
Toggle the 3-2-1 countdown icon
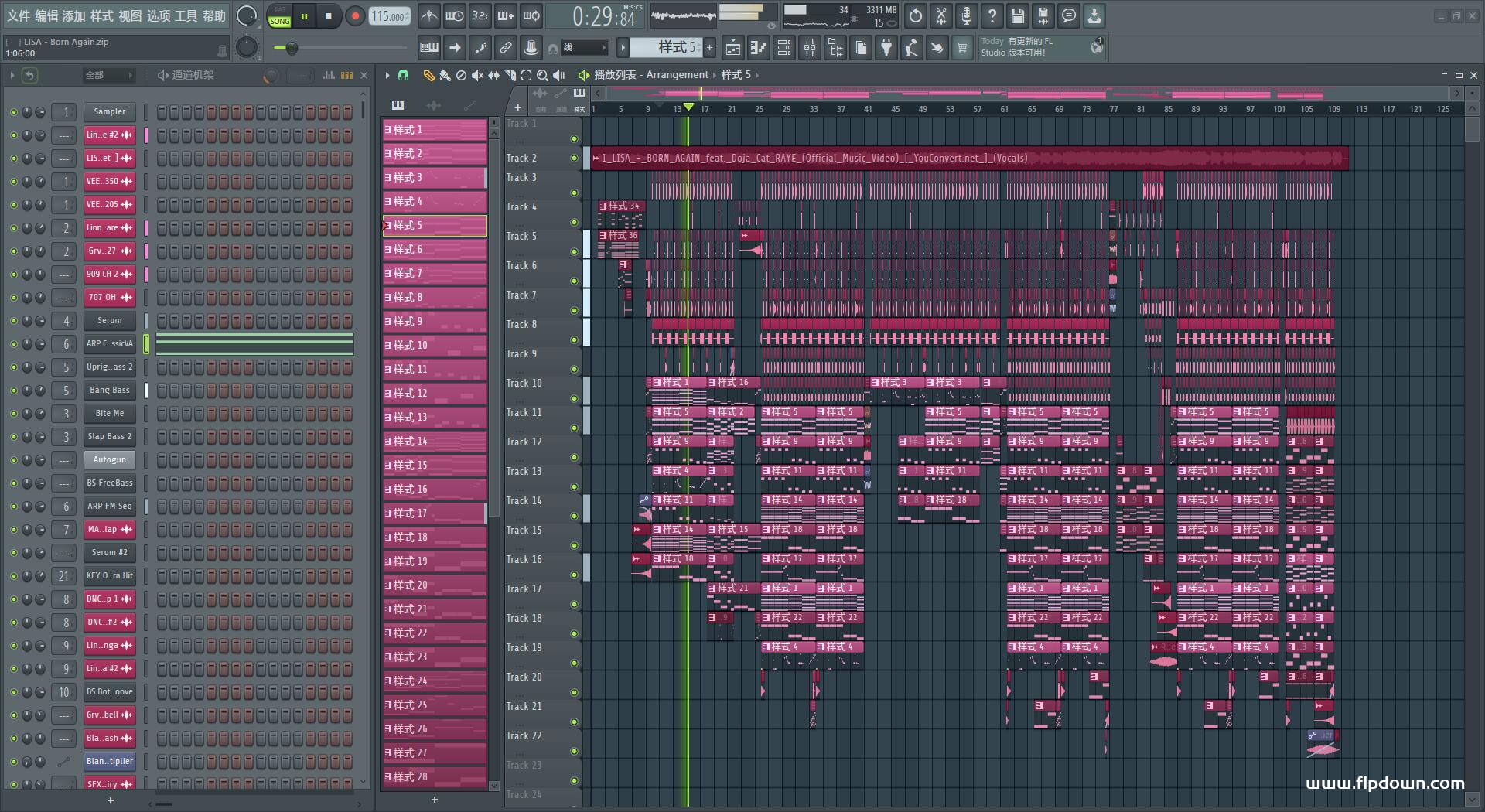(x=480, y=15)
